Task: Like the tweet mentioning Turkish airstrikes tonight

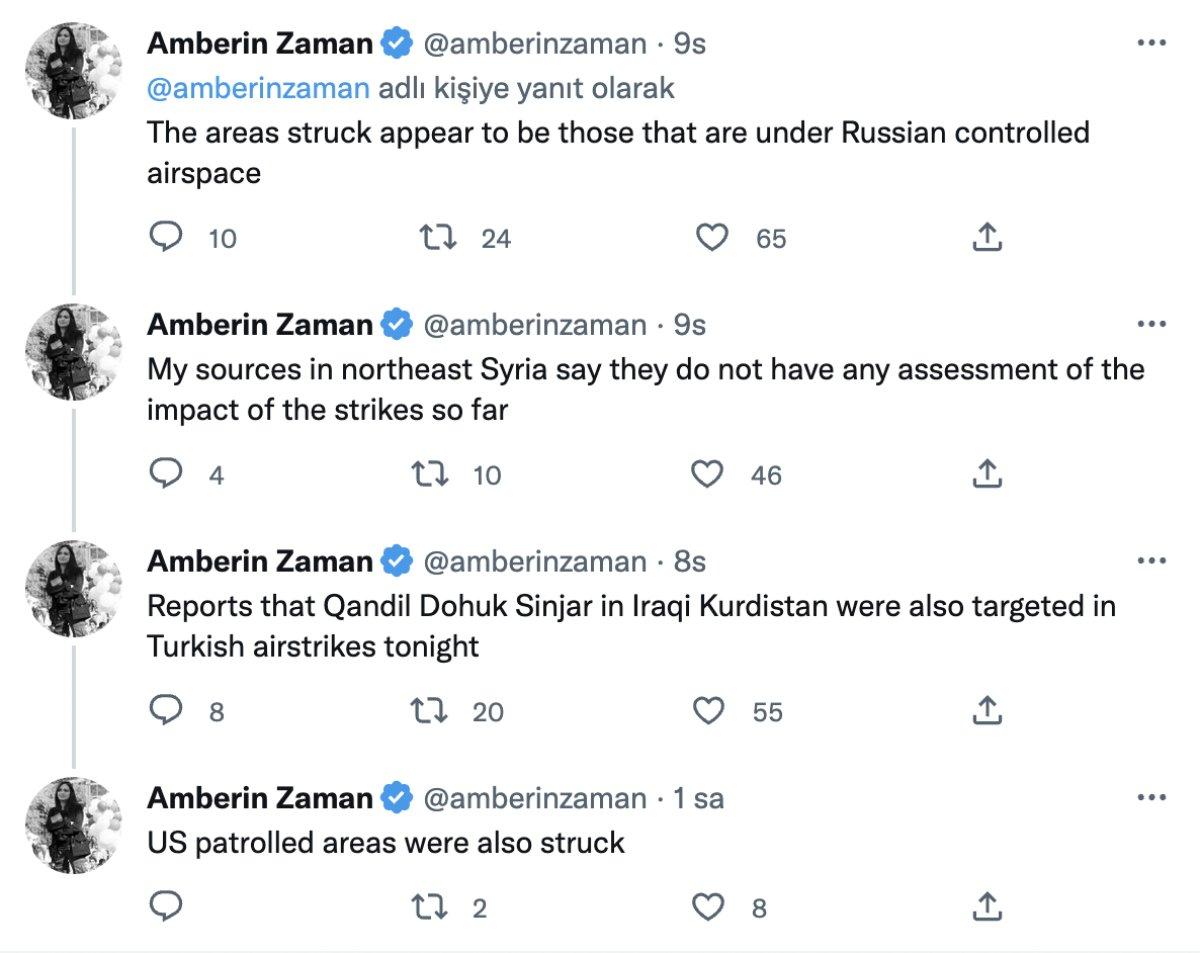Action: [x=711, y=712]
